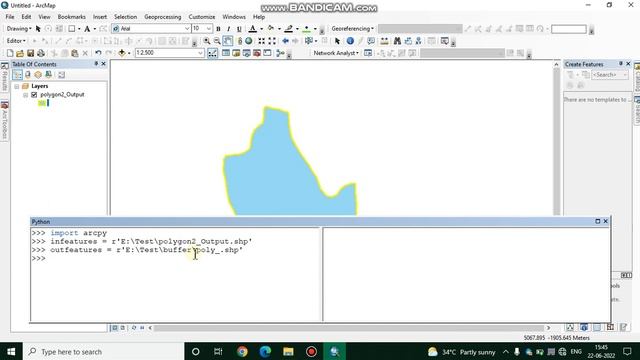Open the Geoprocessing menu
640x360 pixels.
click(x=162, y=17)
